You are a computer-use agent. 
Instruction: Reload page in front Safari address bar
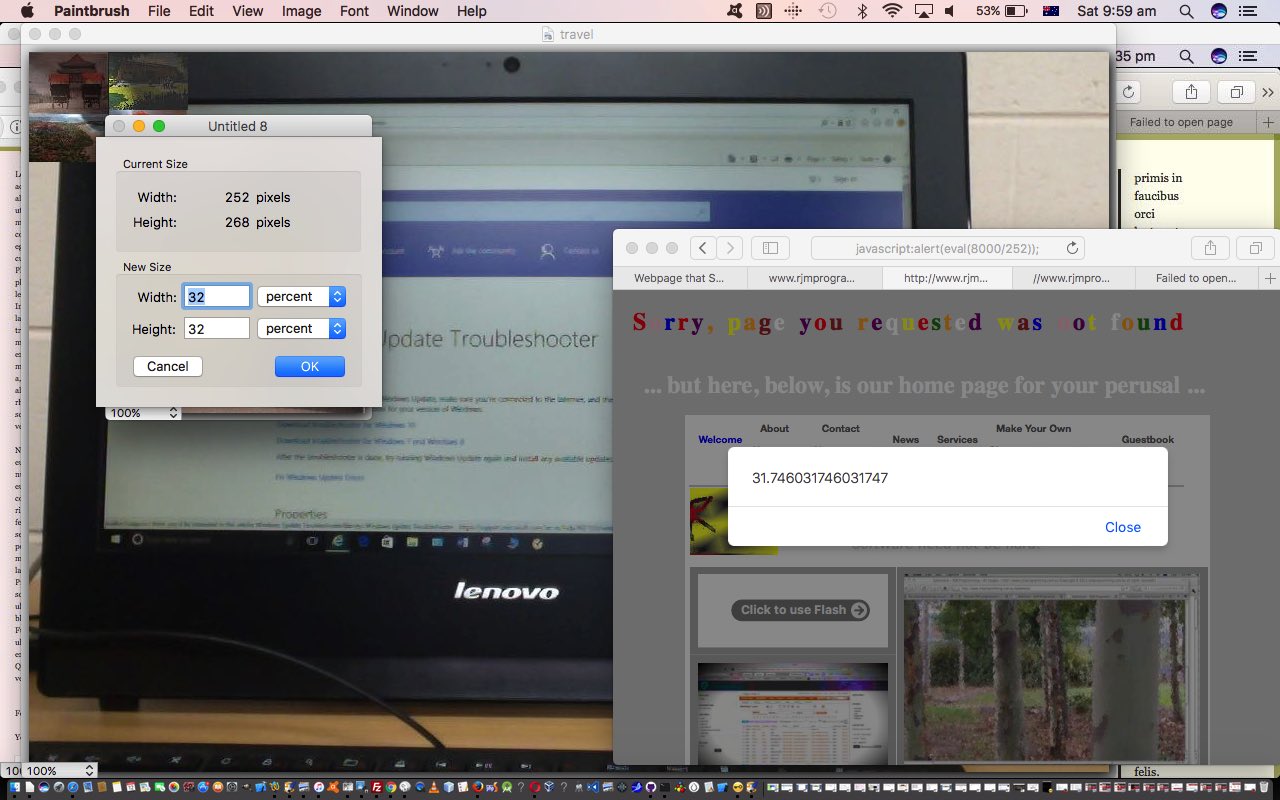pyautogui.click(x=1072, y=248)
